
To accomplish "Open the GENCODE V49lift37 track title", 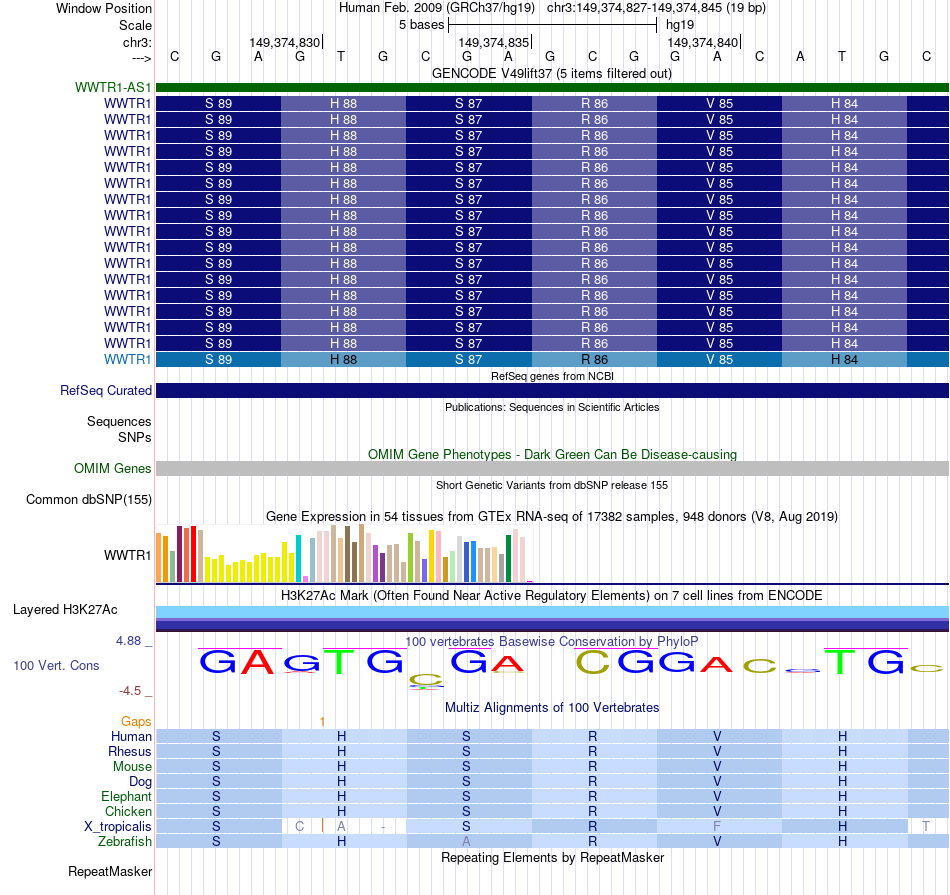I will pyautogui.click(x=552, y=73).
